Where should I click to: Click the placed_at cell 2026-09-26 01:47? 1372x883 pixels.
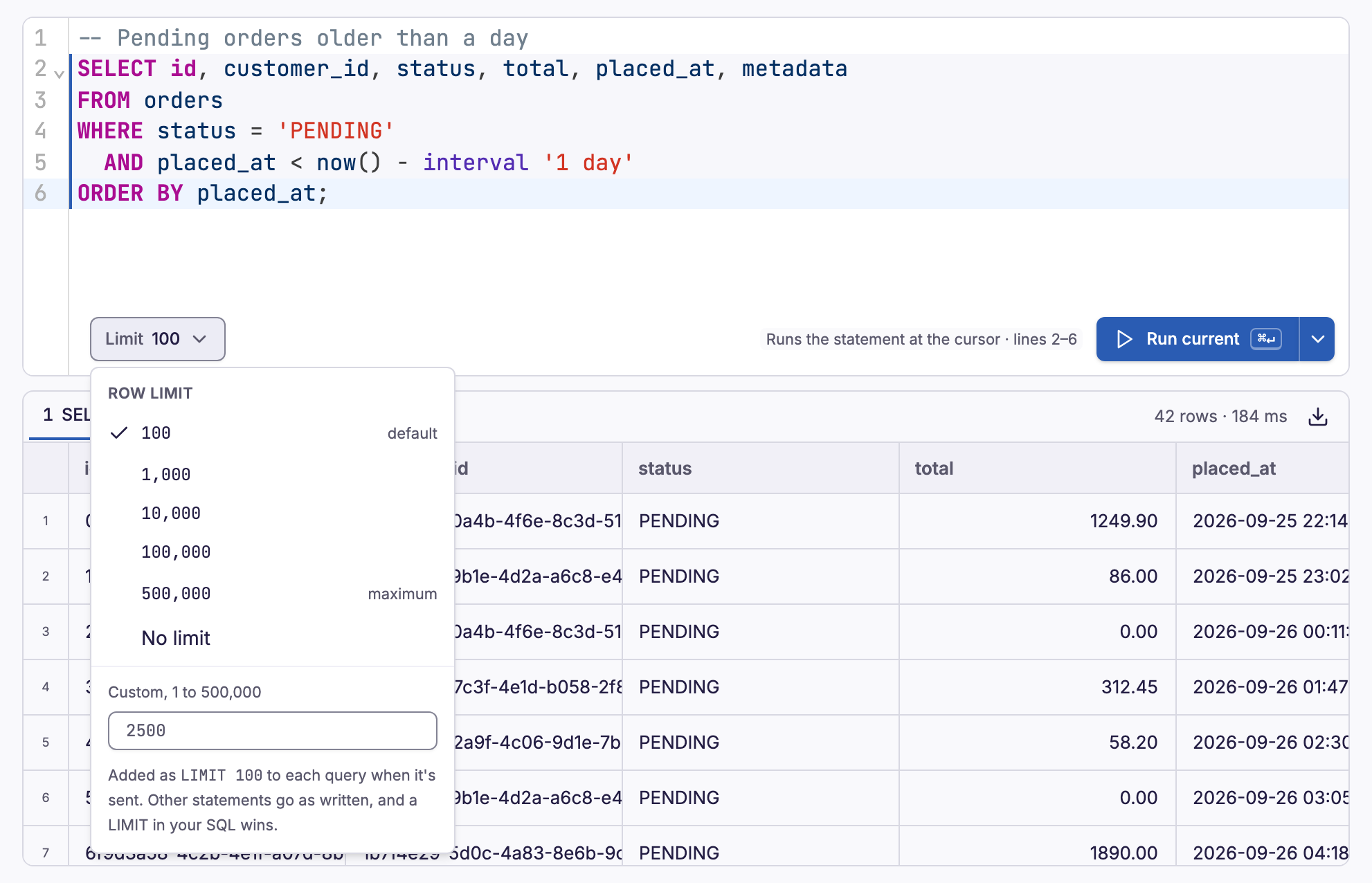click(1262, 687)
